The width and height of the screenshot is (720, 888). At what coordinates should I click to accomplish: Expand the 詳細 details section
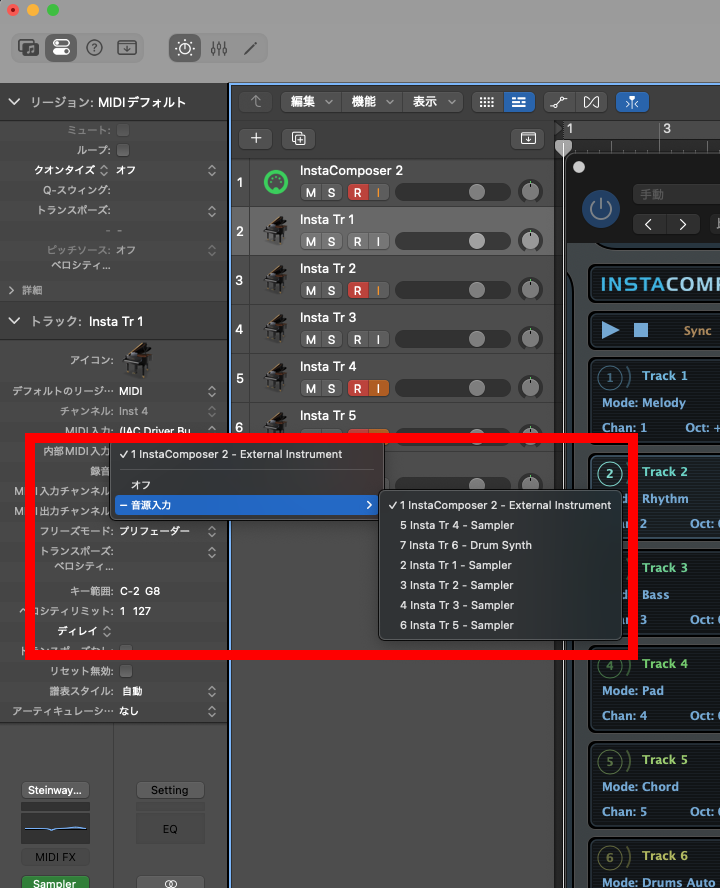[x=12, y=290]
